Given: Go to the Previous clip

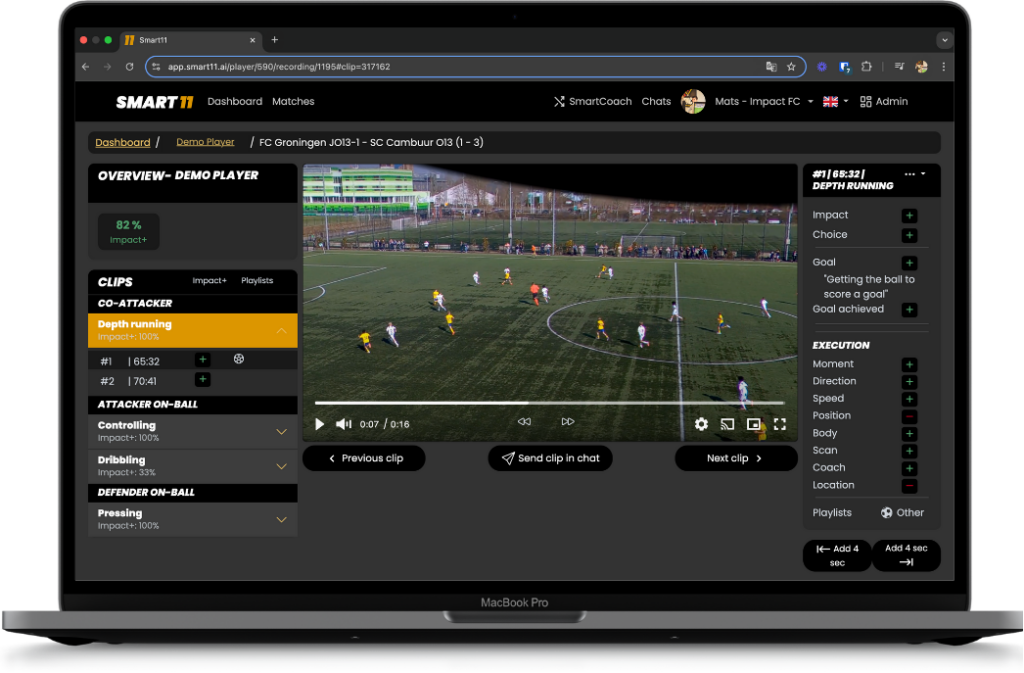Looking at the screenshot, I should [364, 458].
